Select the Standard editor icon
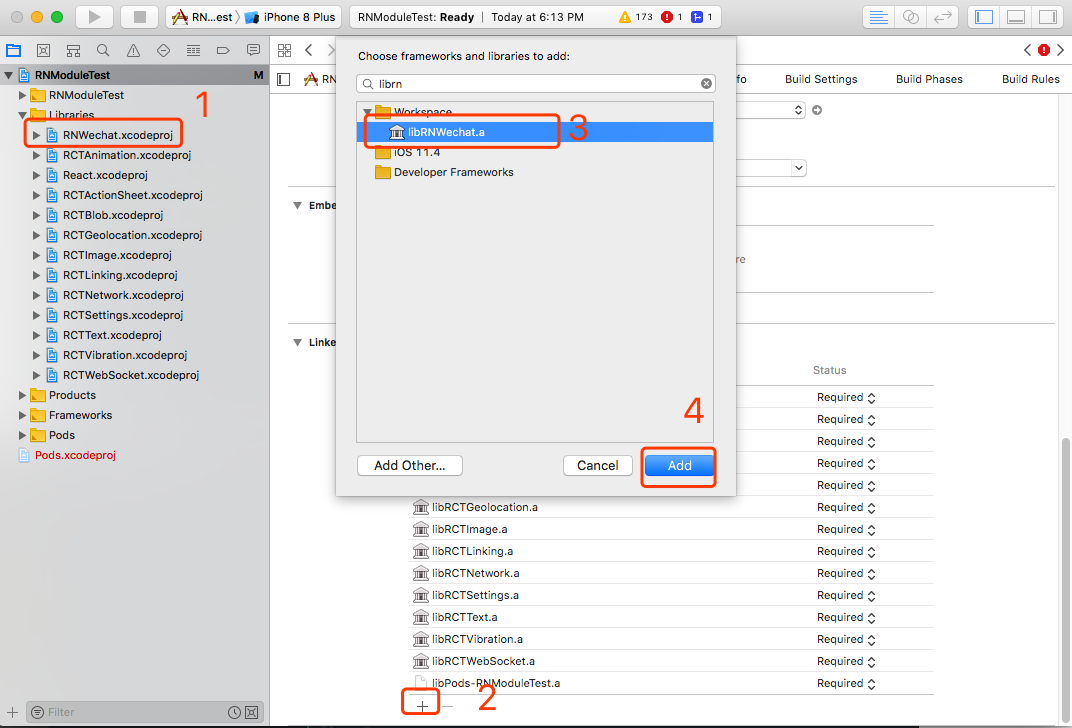1072x728 pixels. (x=879, y=17)
